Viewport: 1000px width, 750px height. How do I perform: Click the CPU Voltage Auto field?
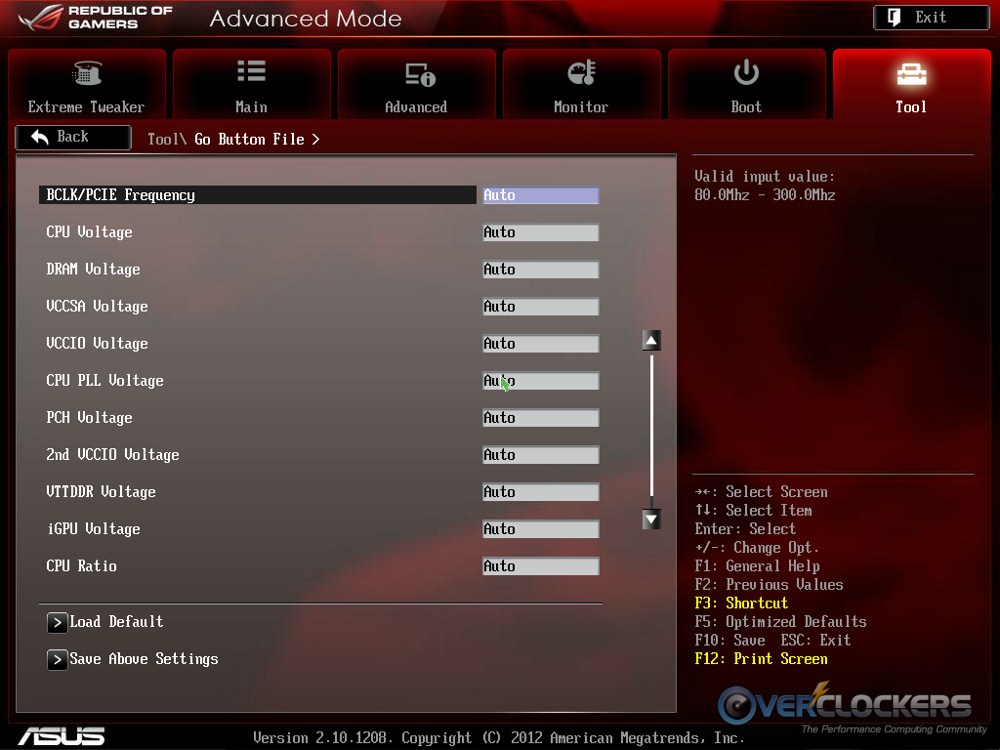click(x=540, y=233)
